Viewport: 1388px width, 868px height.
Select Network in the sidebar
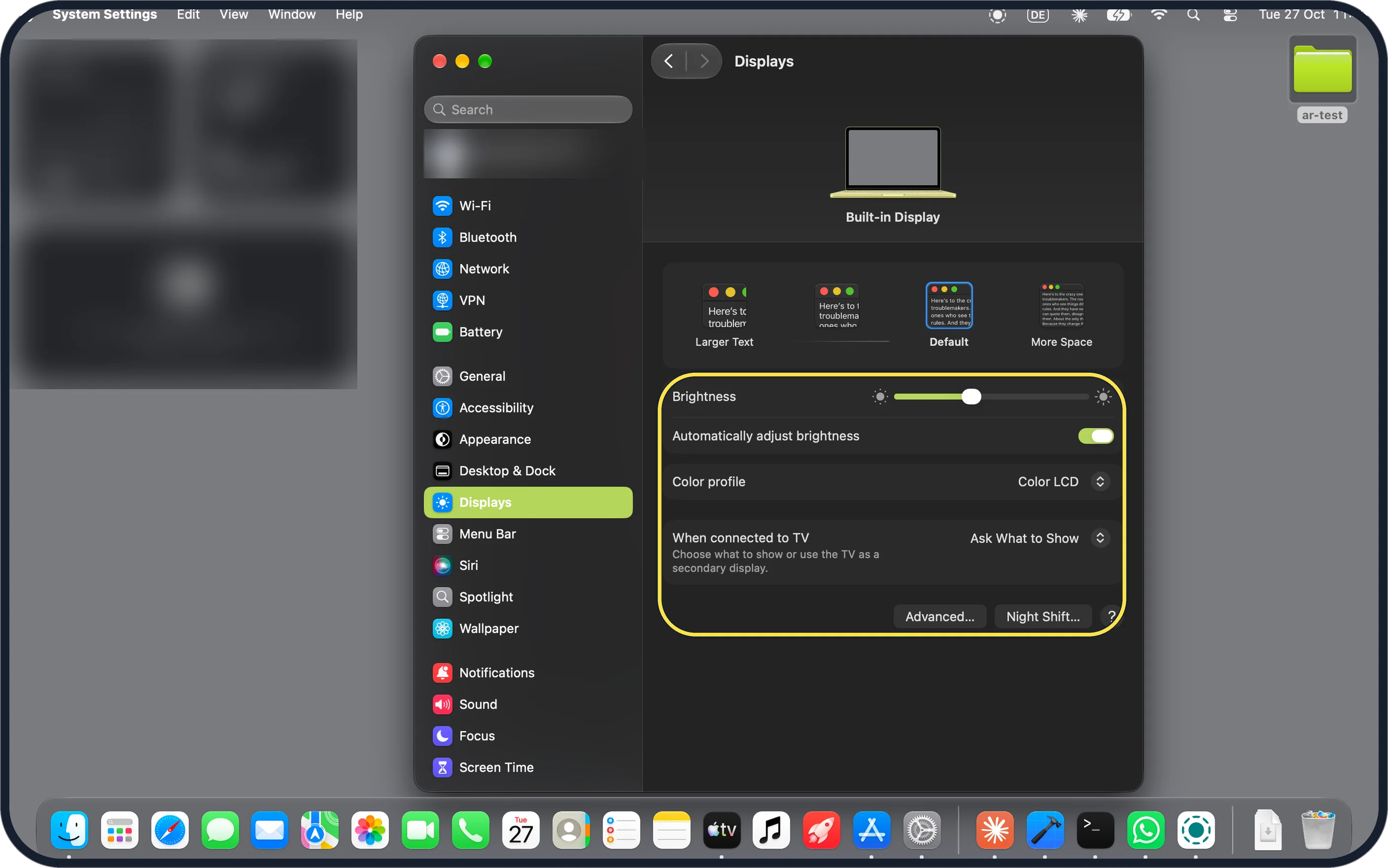coord(528,268)
